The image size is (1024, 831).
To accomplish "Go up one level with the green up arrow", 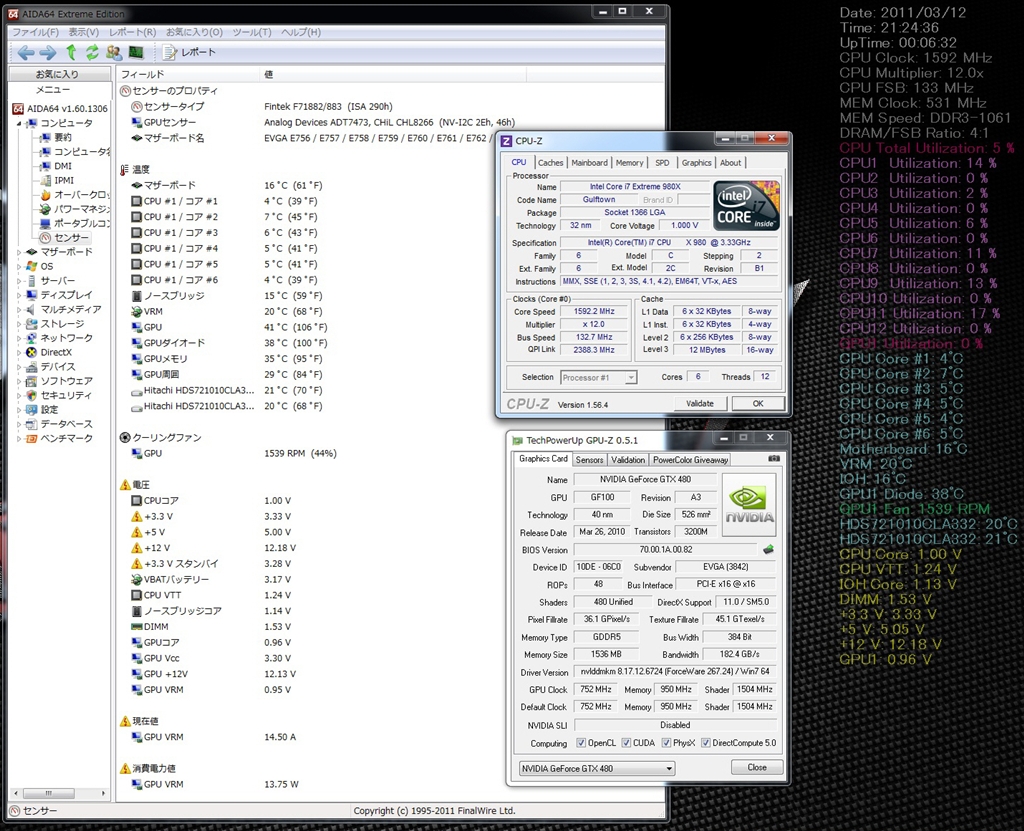I will click(71, 52).
